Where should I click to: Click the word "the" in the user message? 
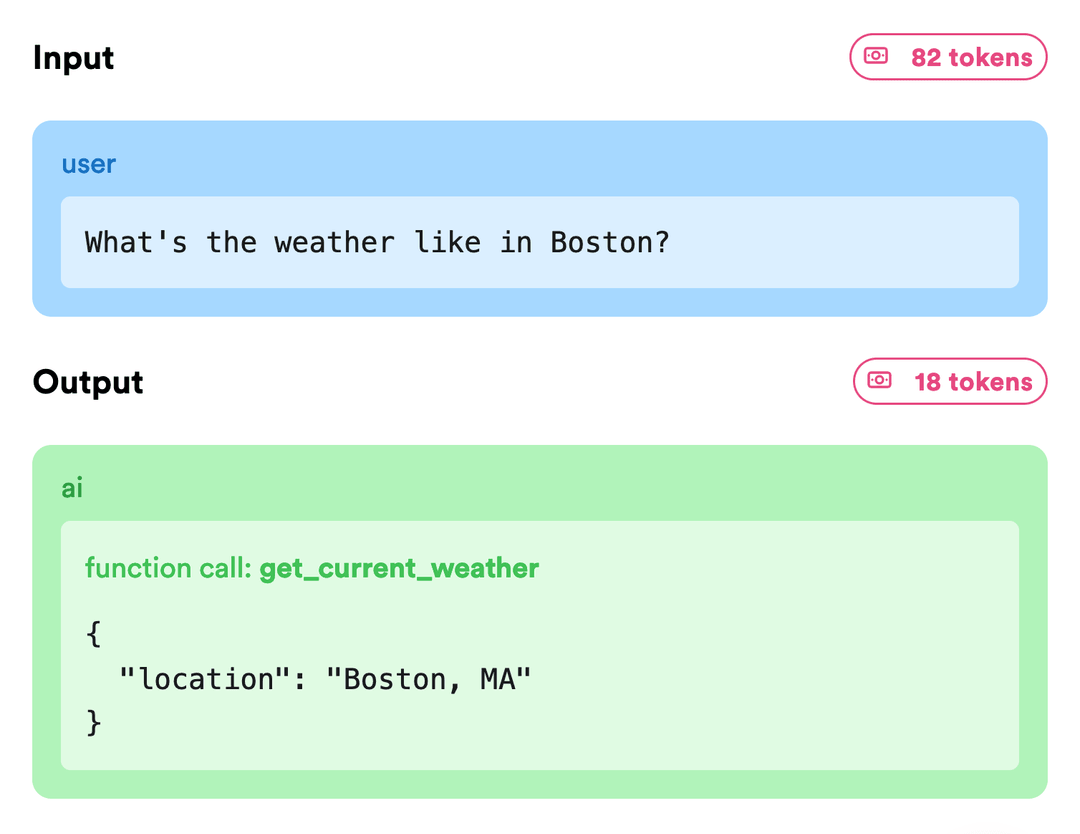pyautogui.click(x=231, y=242)
